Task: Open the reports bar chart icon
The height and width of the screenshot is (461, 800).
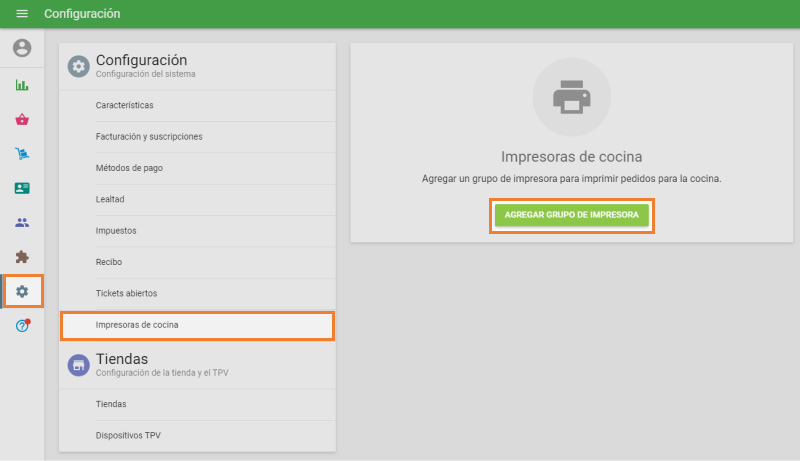Action: pos(22,85)
